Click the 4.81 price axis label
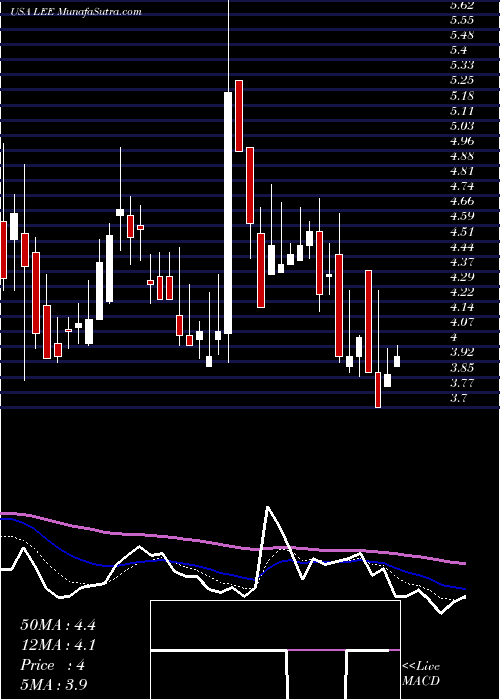 click(x=462, y=171)
